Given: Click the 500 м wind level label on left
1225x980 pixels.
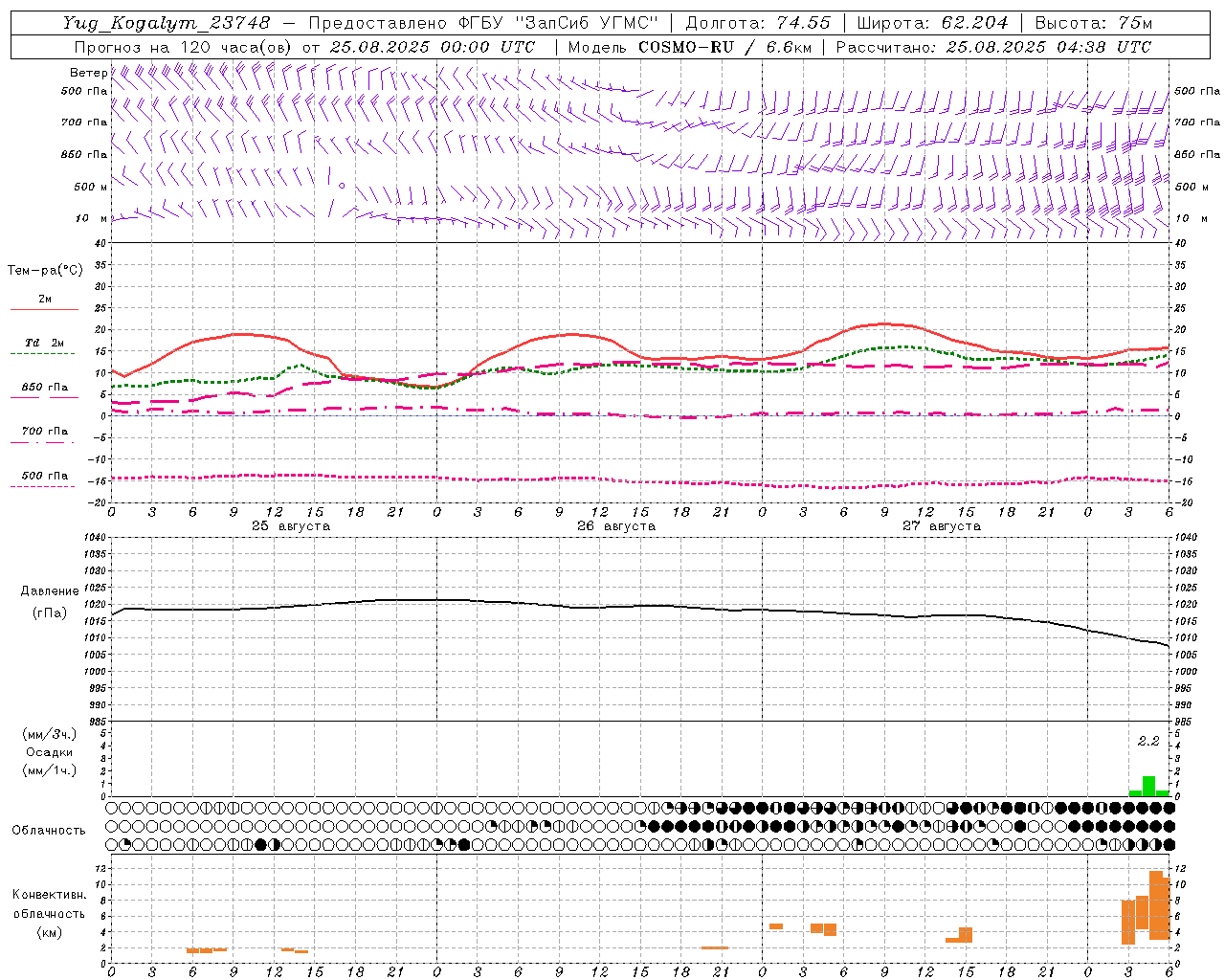Looking at the screenshot, I should tap(91, 187).
